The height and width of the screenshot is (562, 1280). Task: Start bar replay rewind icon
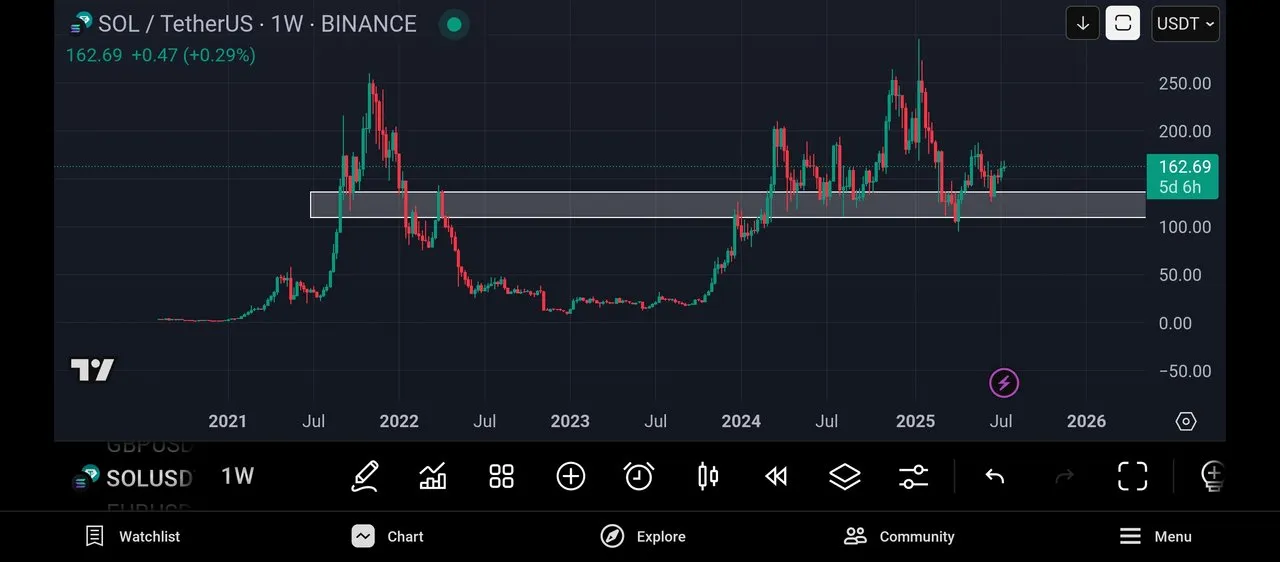(776, 476)
